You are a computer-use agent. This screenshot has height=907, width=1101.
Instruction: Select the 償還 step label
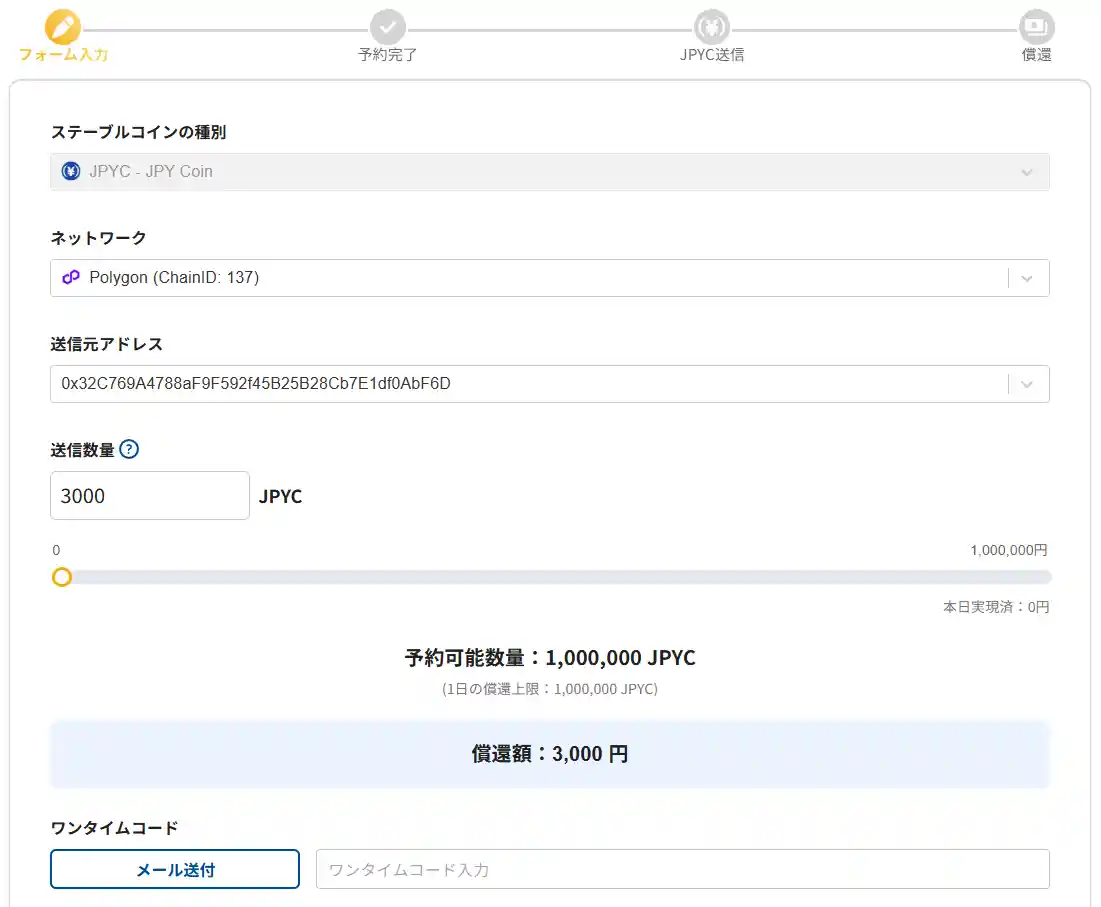point(1036,55)
